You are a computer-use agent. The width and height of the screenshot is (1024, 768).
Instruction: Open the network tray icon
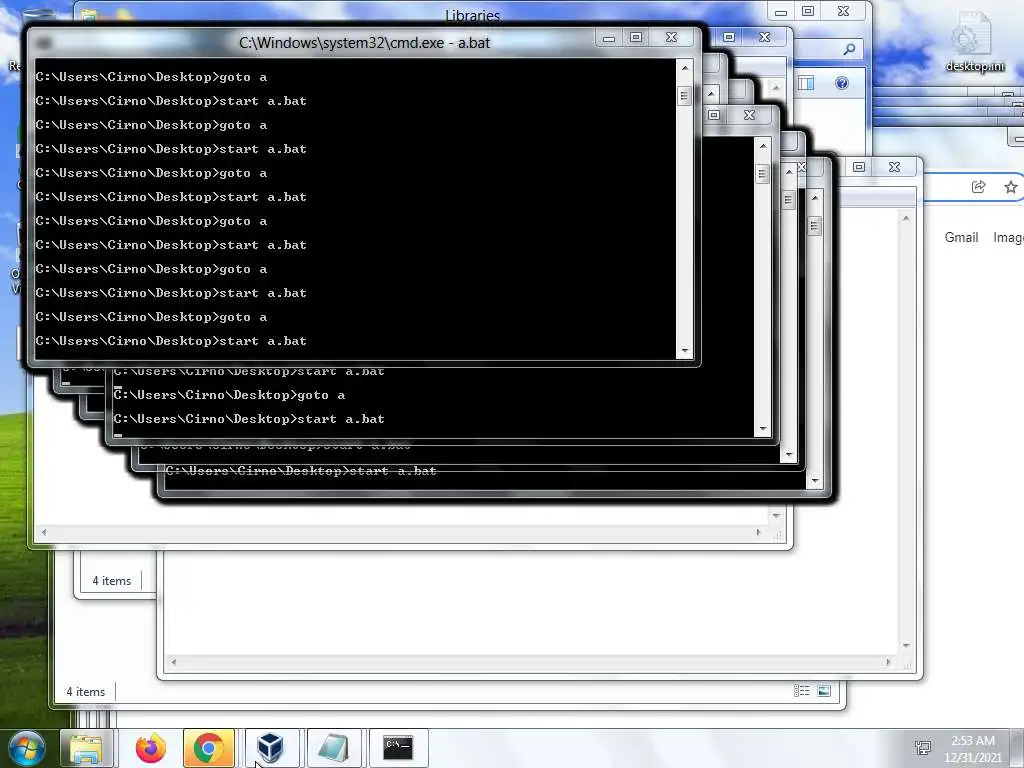(x=923, y=748)
